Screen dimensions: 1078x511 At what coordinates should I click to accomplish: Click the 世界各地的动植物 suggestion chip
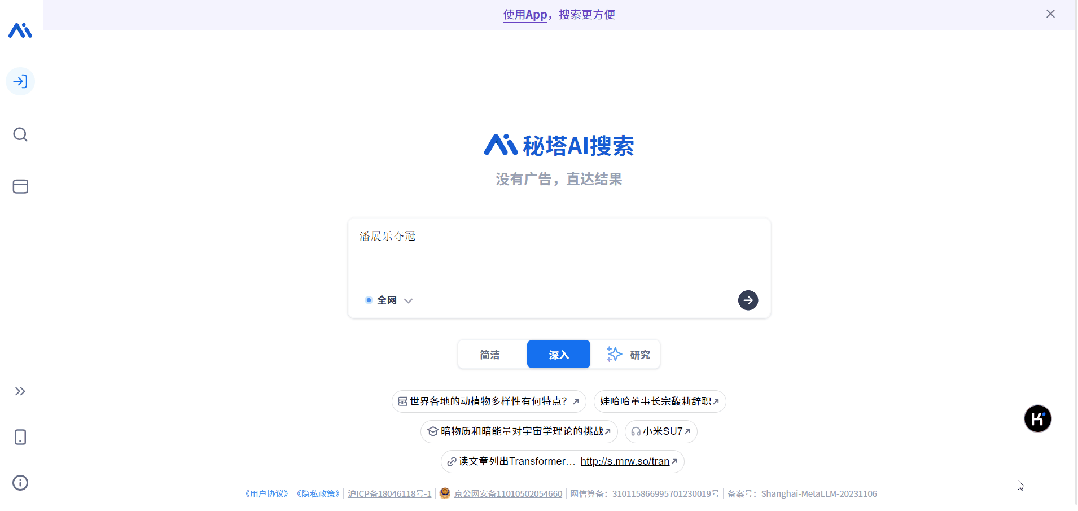[489, 401]
